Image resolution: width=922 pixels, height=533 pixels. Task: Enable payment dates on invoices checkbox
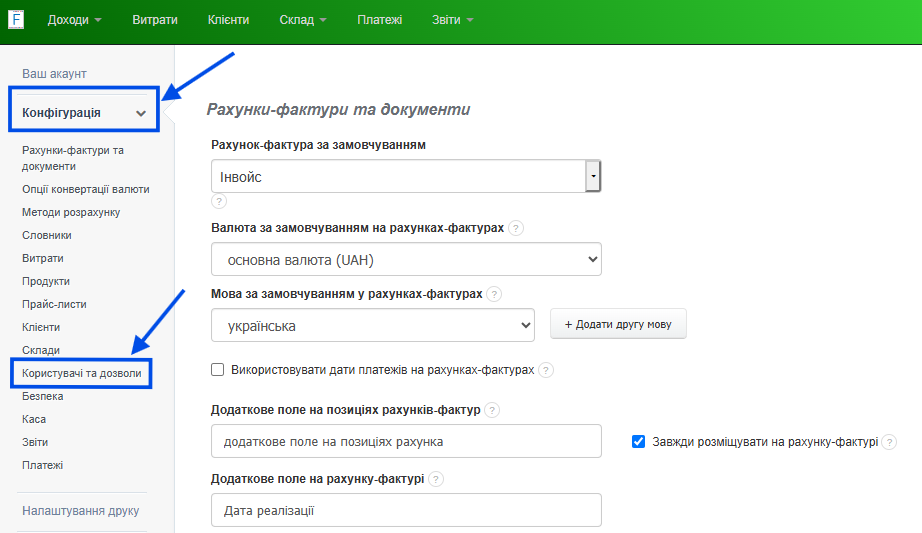click(x=218, y=370)
